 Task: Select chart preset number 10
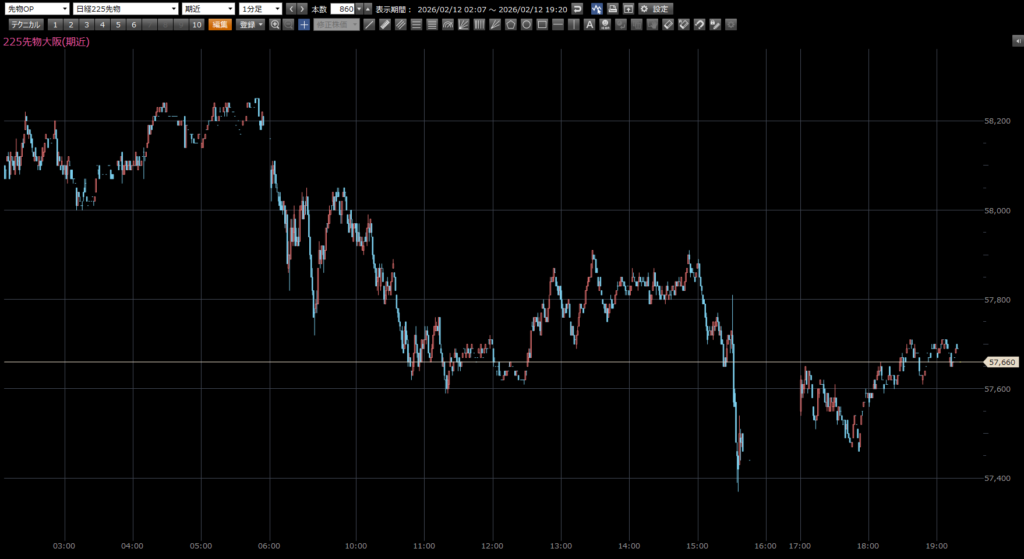pyautogui.click(x=197, y=24)
